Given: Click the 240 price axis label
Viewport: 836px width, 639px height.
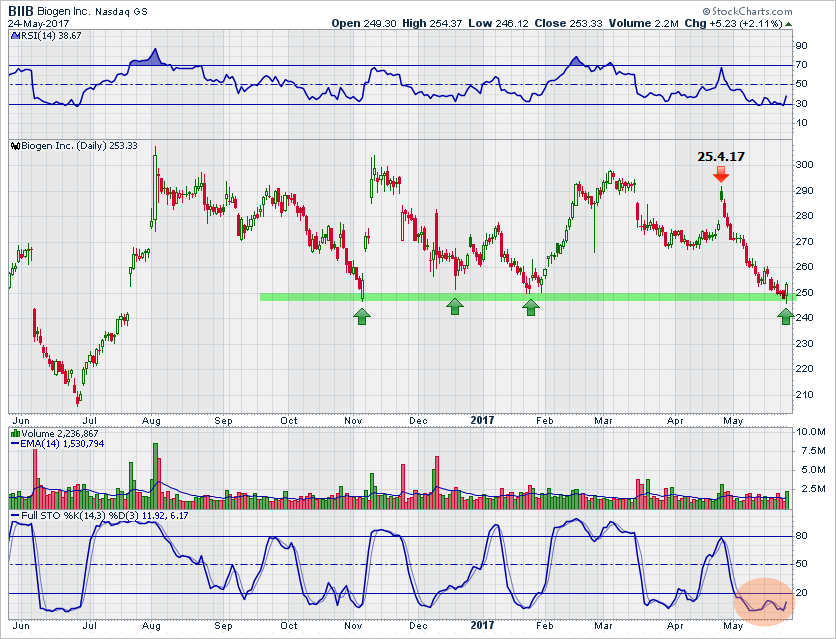Looking at the screenshot, I should (x=804, y=318).
